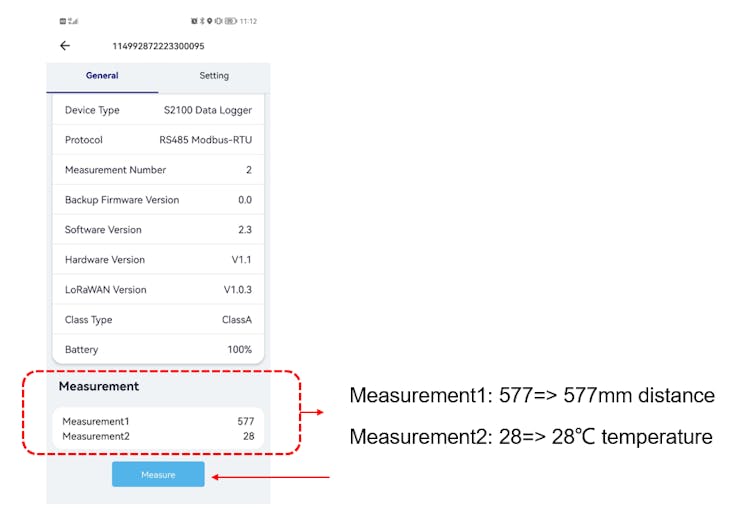
Task: Tap the Battery 100% row
Action: 158,350
